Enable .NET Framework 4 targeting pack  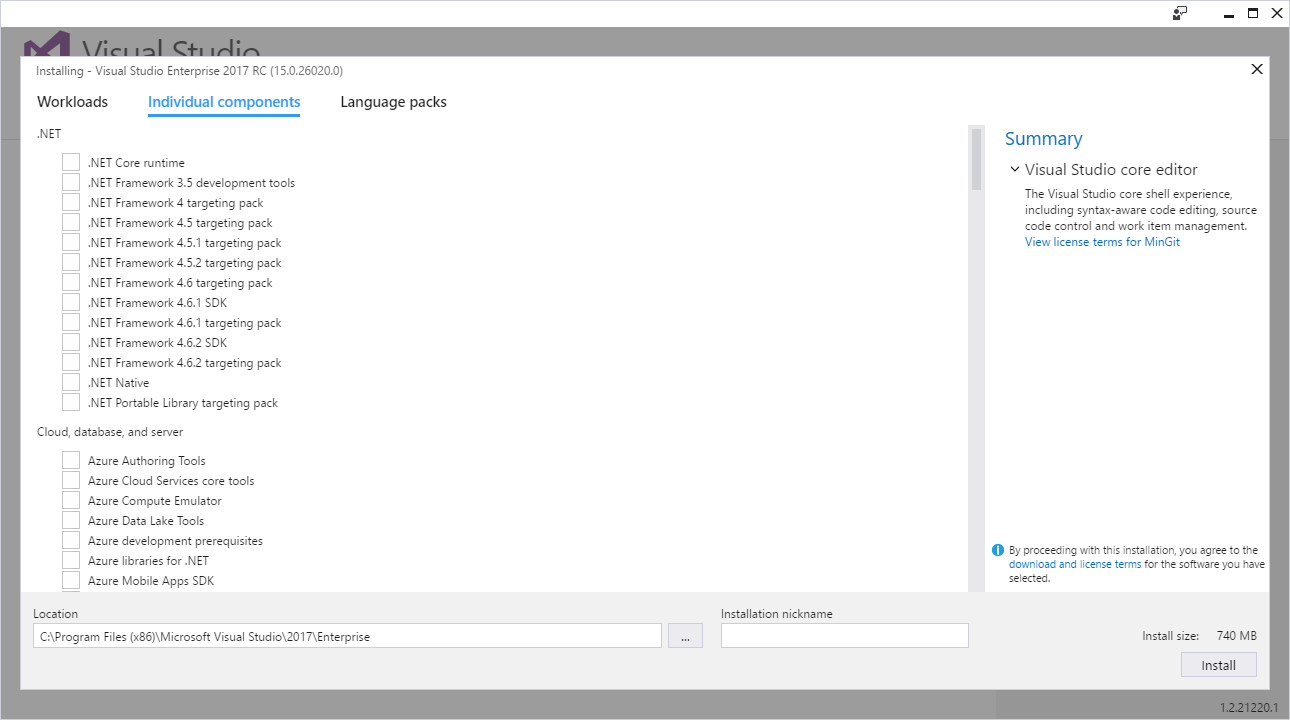[71, 202]
